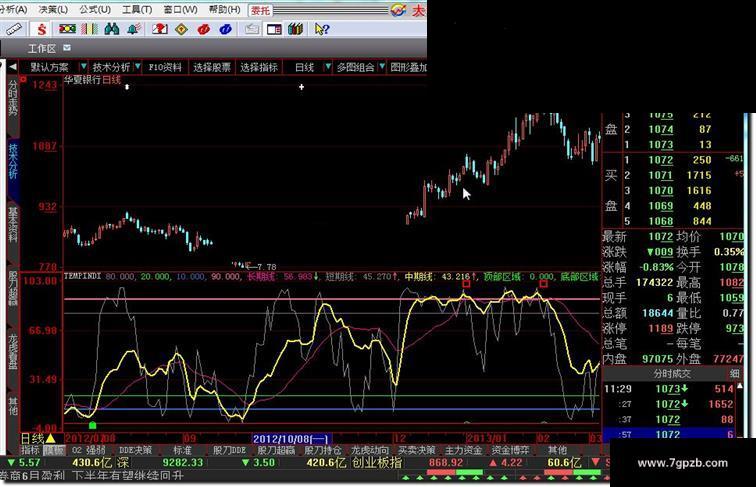The width and height of the screenshot is (756, 487).
Task: Open the F10资料 button
Action: [x=165, y=67]
